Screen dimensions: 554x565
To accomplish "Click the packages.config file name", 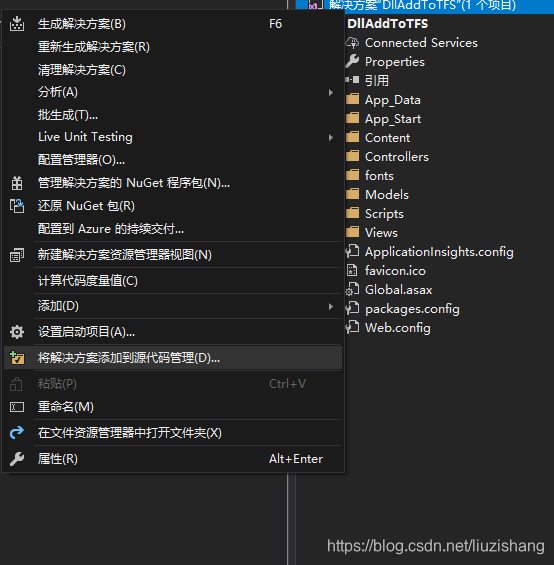I will point(412,309).
